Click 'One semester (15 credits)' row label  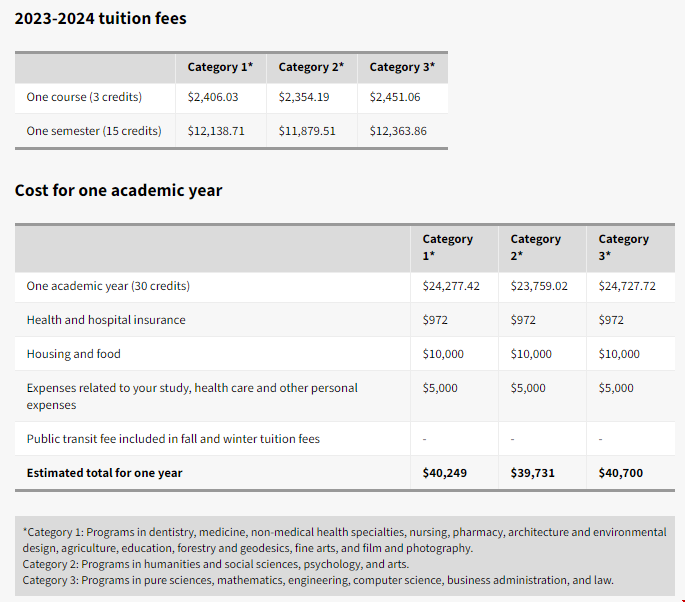pyautogui.click(x=94, y=131)
